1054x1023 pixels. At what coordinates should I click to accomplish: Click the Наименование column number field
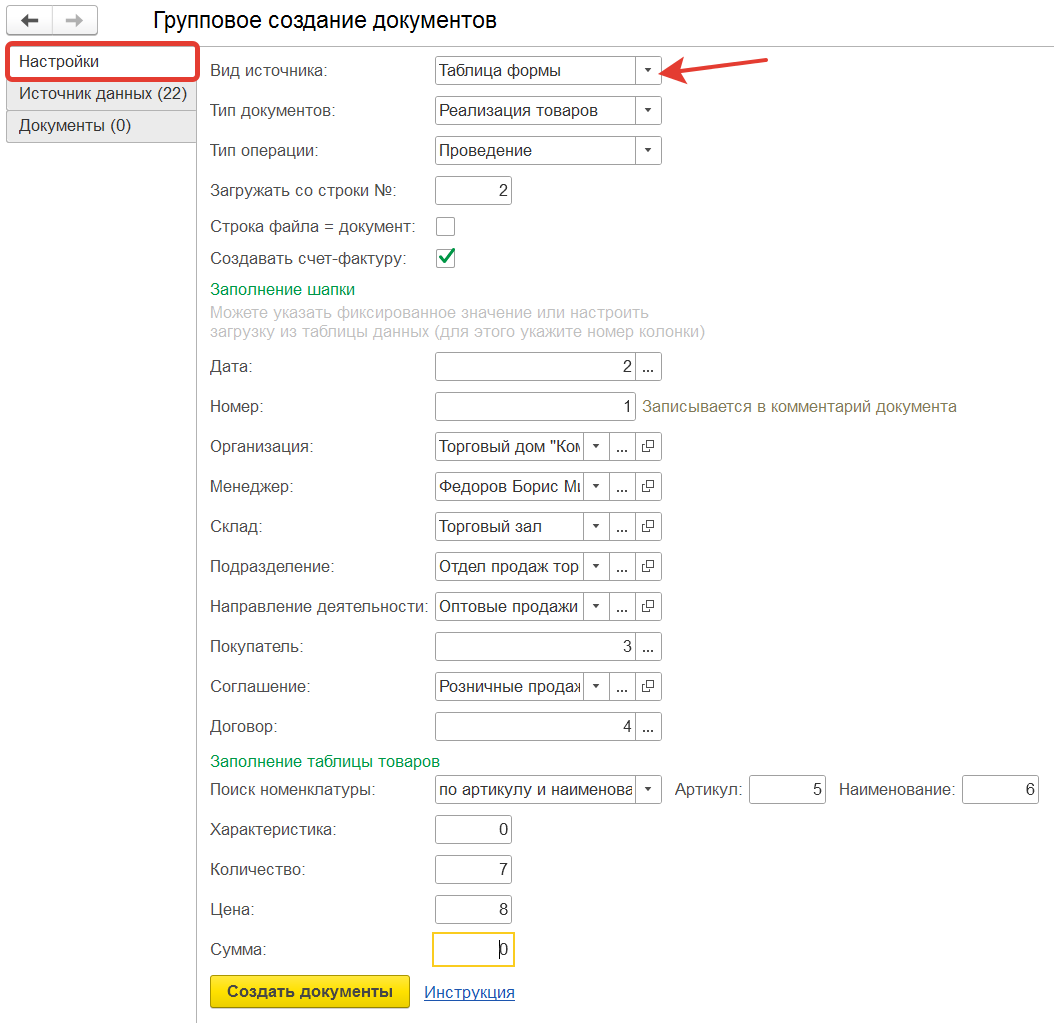point(1000,789)
